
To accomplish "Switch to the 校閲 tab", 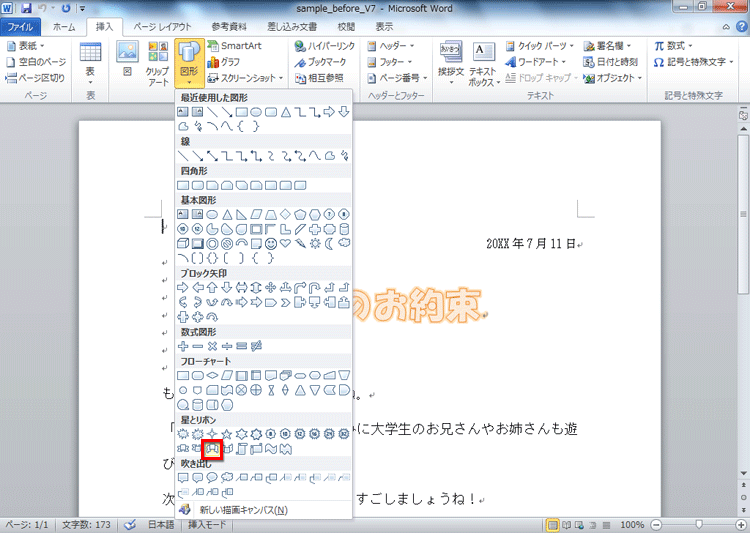I will pos(346,27).
